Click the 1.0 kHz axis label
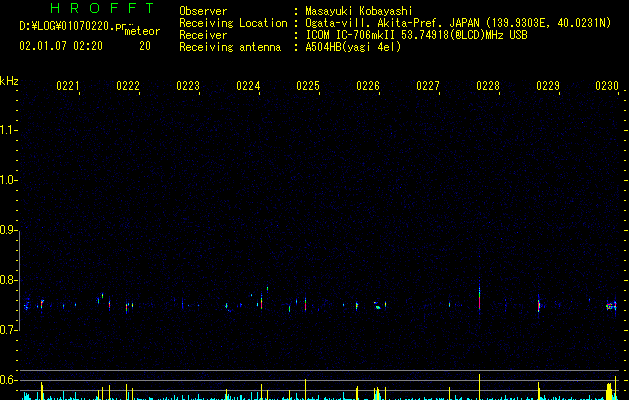Viewport: 629px width, 400px height. pos(8,180)
